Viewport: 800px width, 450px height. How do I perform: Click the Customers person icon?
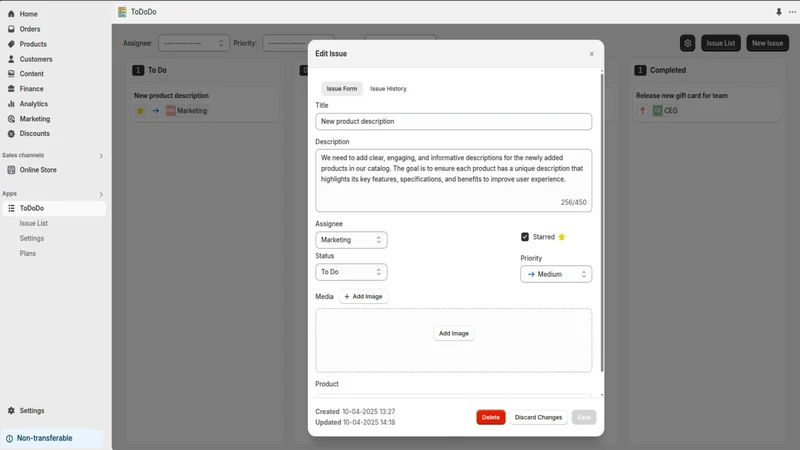point(11,59)
